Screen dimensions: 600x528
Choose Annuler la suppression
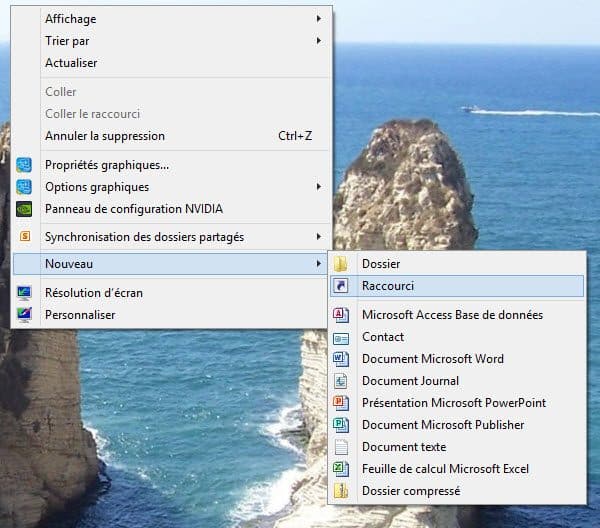tap(105, 136)
